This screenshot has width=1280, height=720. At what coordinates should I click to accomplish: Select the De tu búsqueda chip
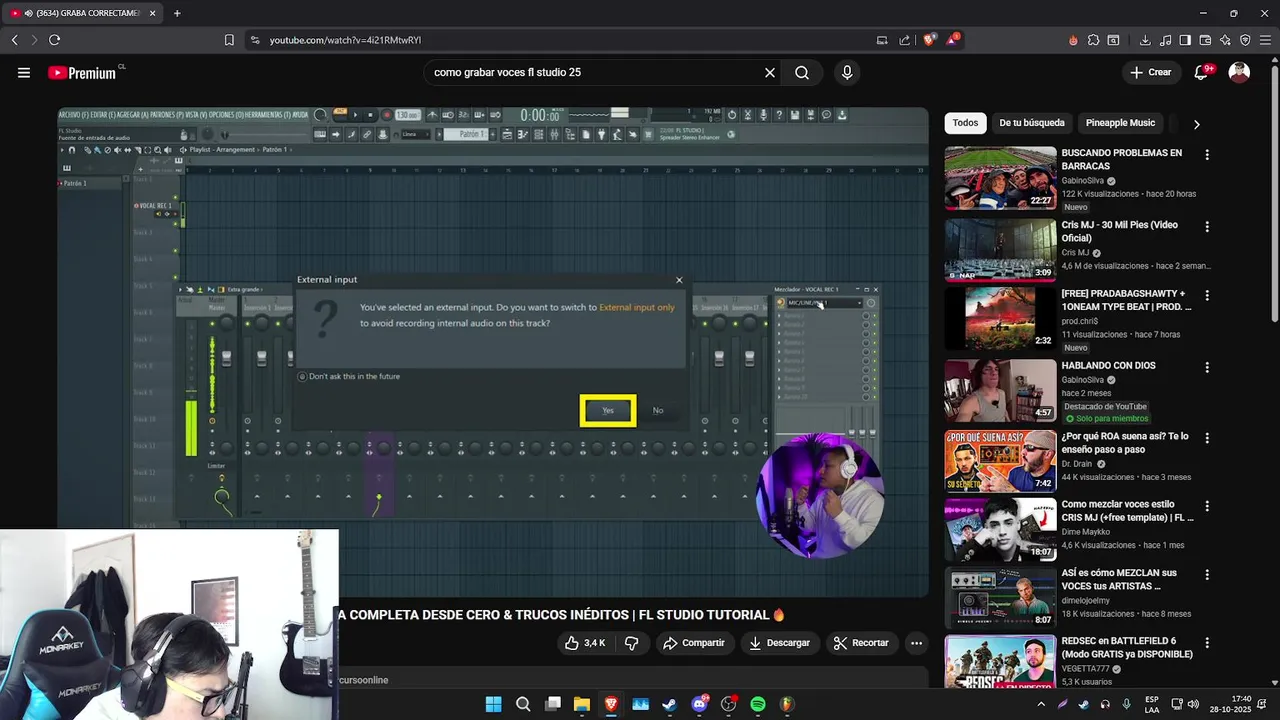[x=1032, y=123]
